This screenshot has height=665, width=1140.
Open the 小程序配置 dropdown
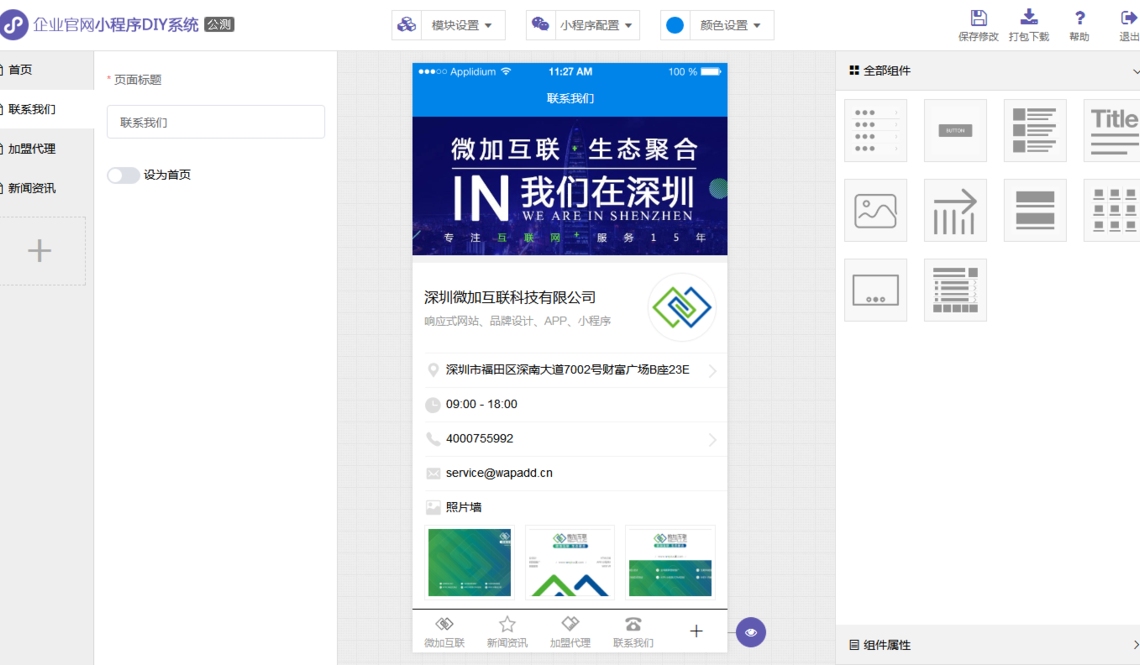(583, 25)
